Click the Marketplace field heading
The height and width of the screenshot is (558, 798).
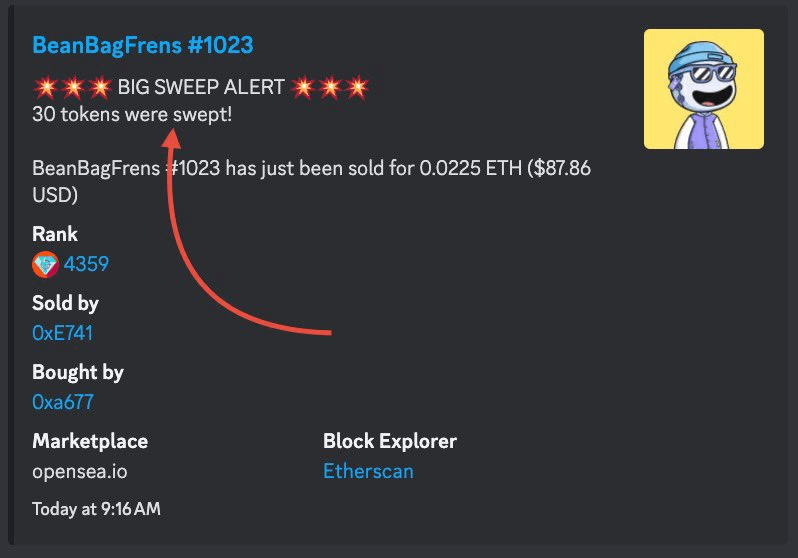[90, 441]
